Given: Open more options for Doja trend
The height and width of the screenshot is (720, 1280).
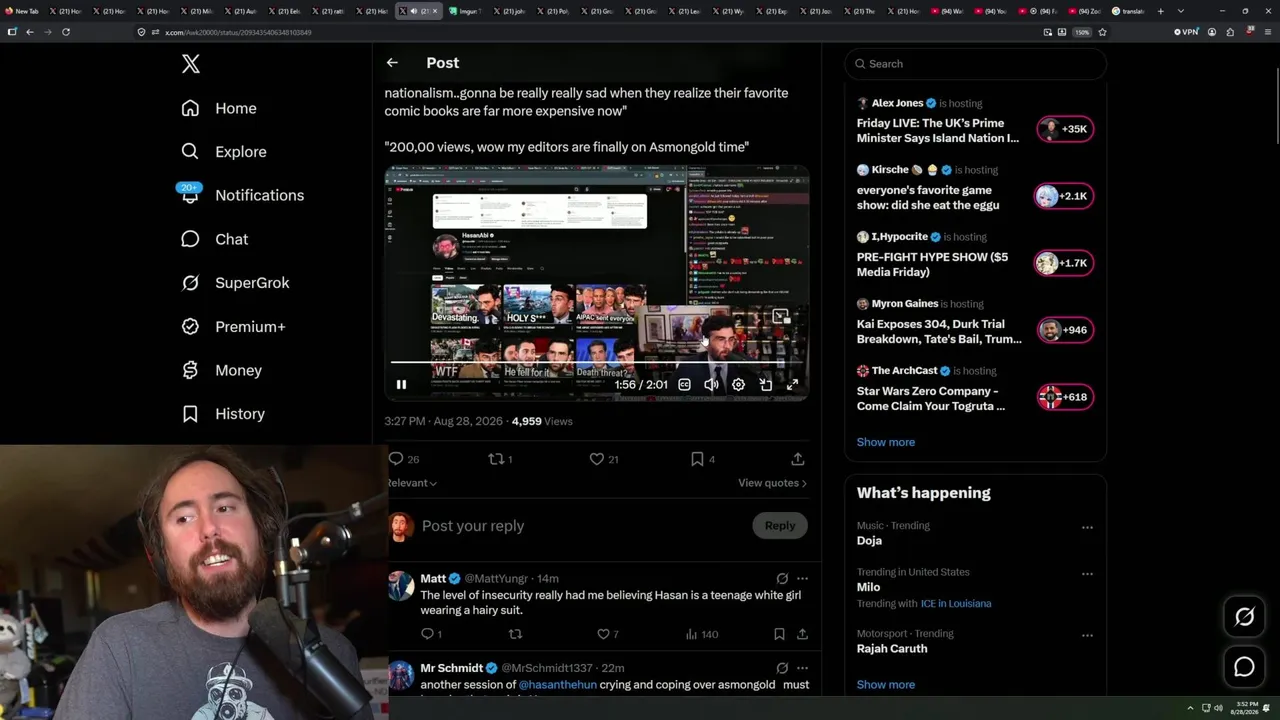Looking at the screenshot, I should coord(1087,527).
